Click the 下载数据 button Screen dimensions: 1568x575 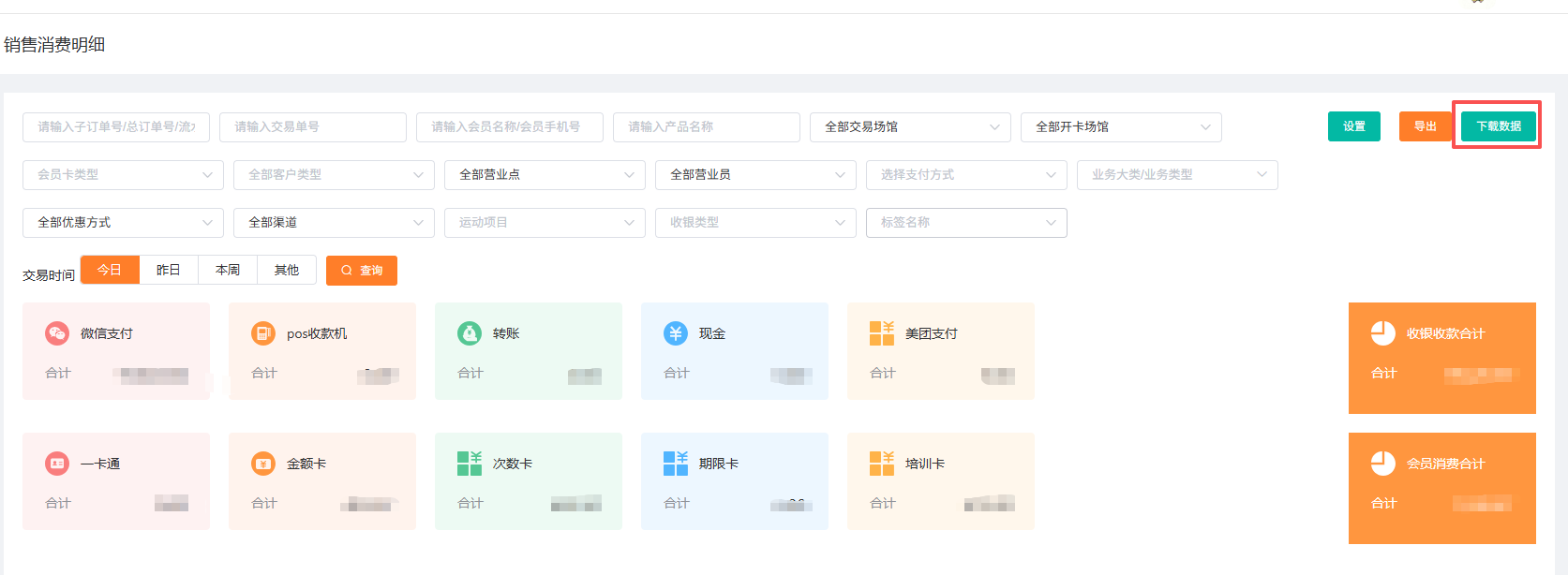(1499, 126)
